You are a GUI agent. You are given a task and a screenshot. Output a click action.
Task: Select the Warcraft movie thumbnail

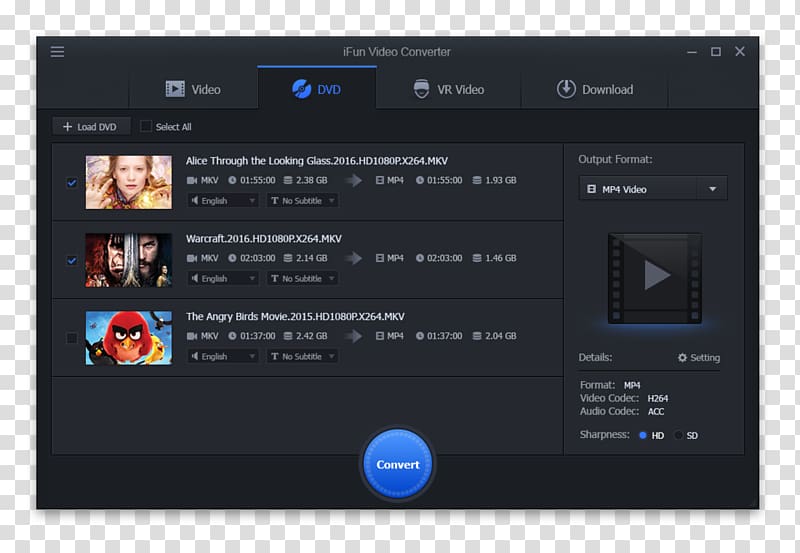129,260
